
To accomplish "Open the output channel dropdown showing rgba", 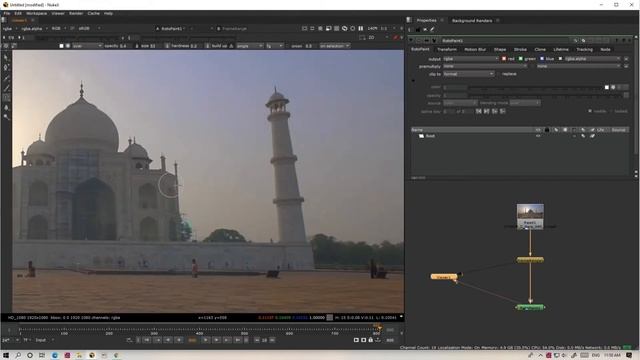I will coord(471,59).
